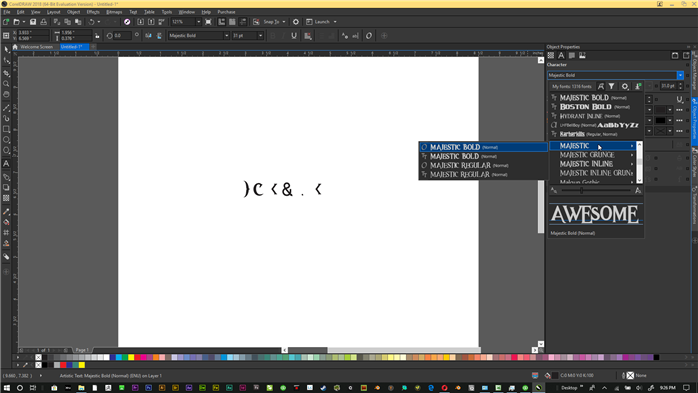Select the Polygon tool
The image size is (698, 393).
click(x=6, y=150)
